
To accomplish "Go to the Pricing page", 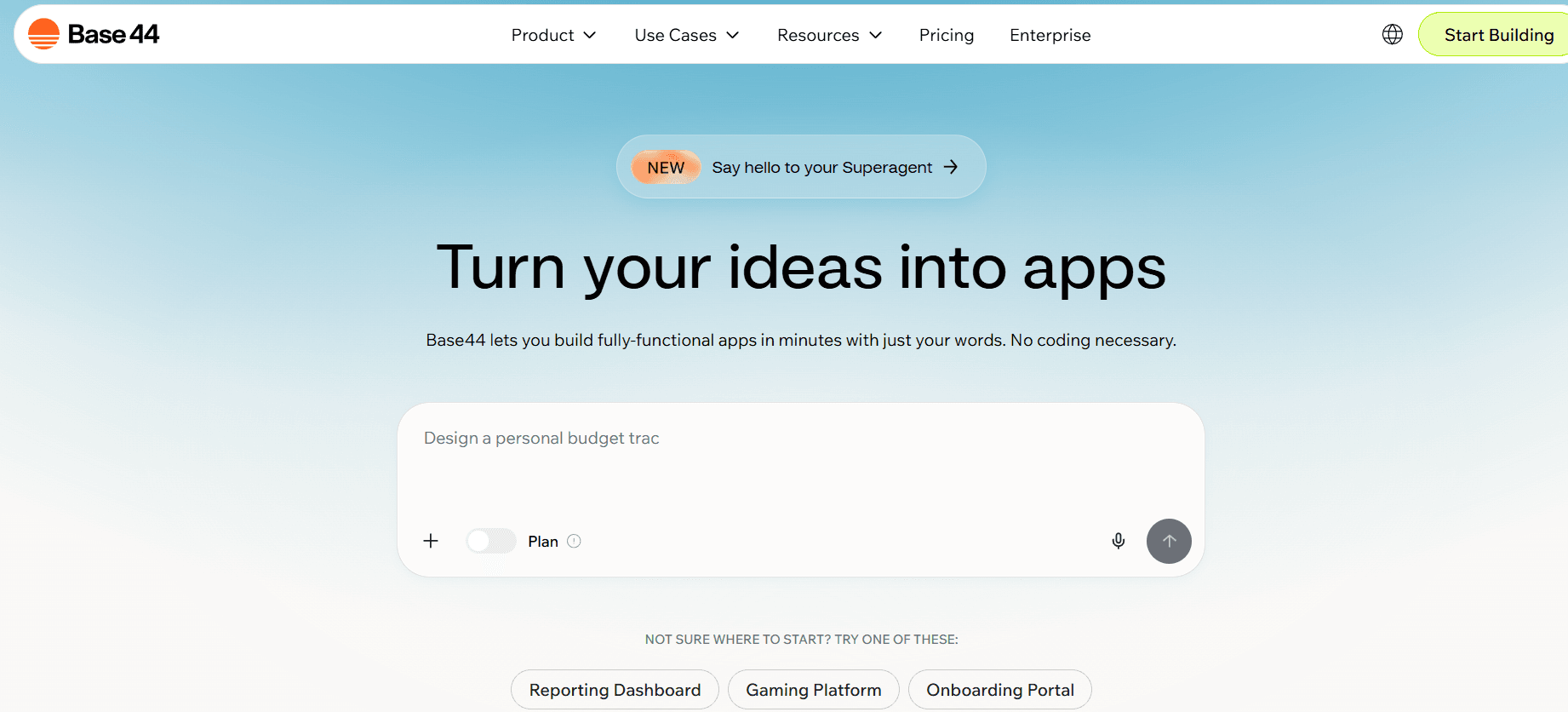I will 946,35.
